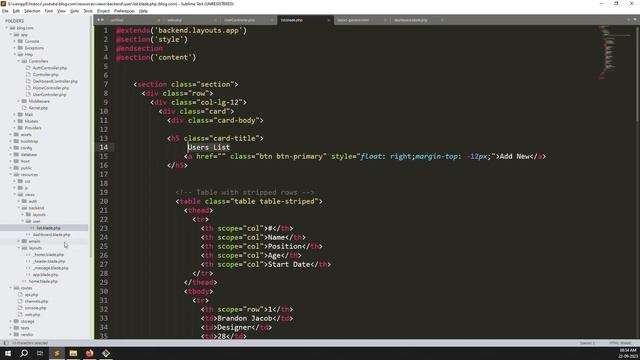Open File Explorer from the taskbar
This screenshot has width=640, height=360.
(x=73, y=353)
